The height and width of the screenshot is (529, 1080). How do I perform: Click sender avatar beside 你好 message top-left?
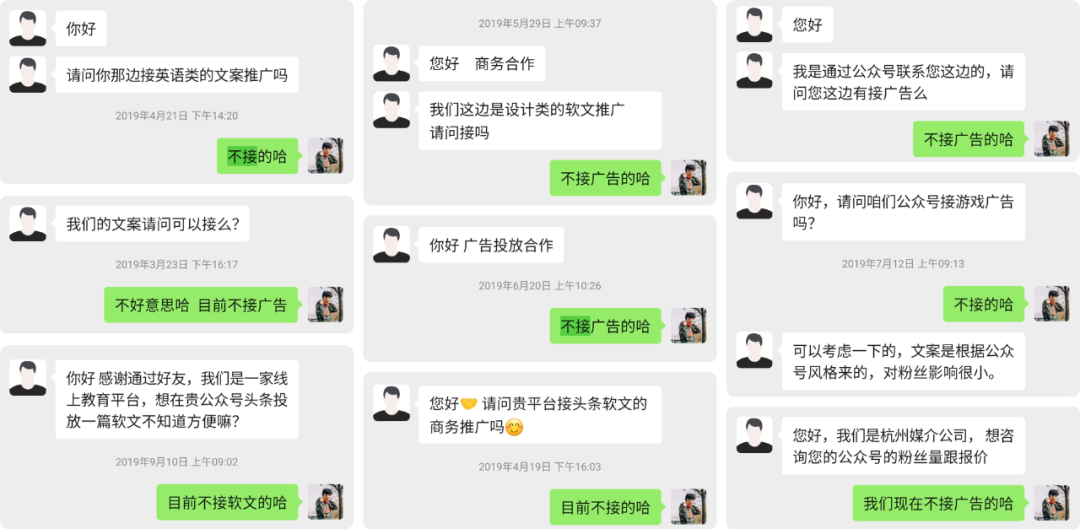coord(28,28)
